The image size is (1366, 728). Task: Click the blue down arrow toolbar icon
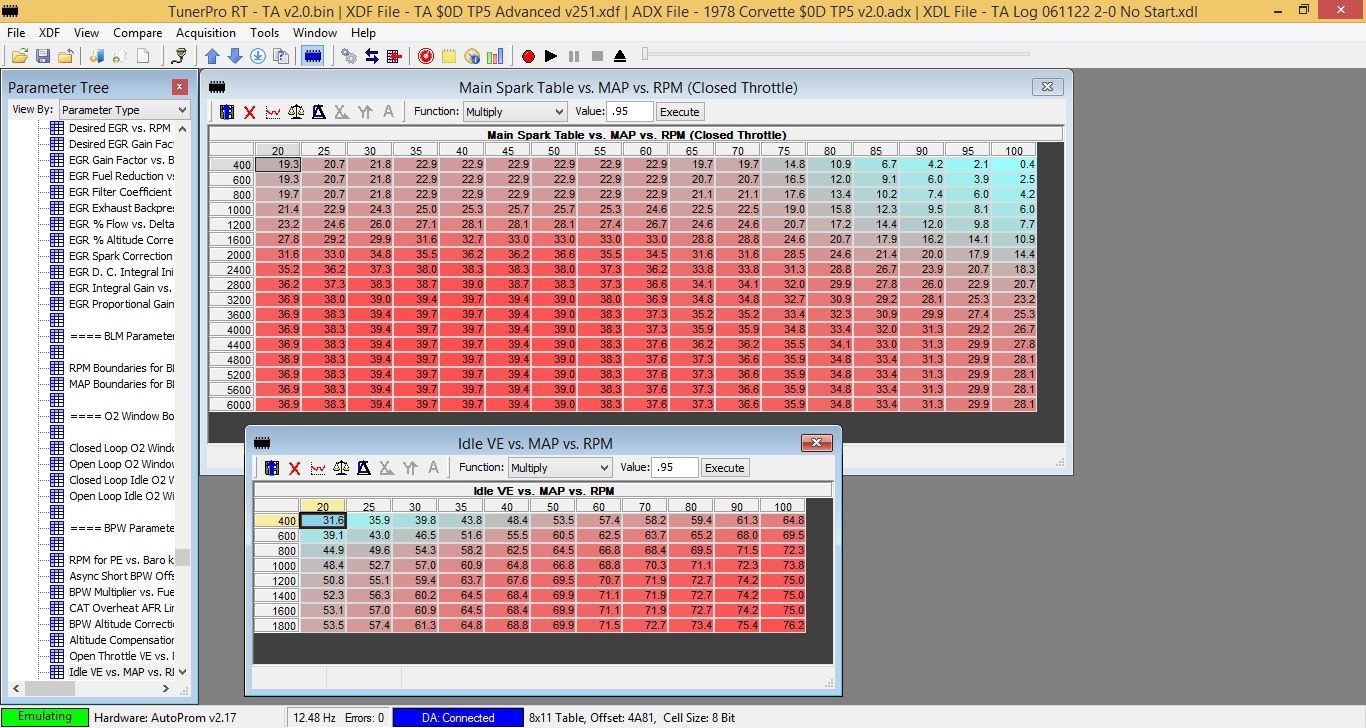click(234, 56)
